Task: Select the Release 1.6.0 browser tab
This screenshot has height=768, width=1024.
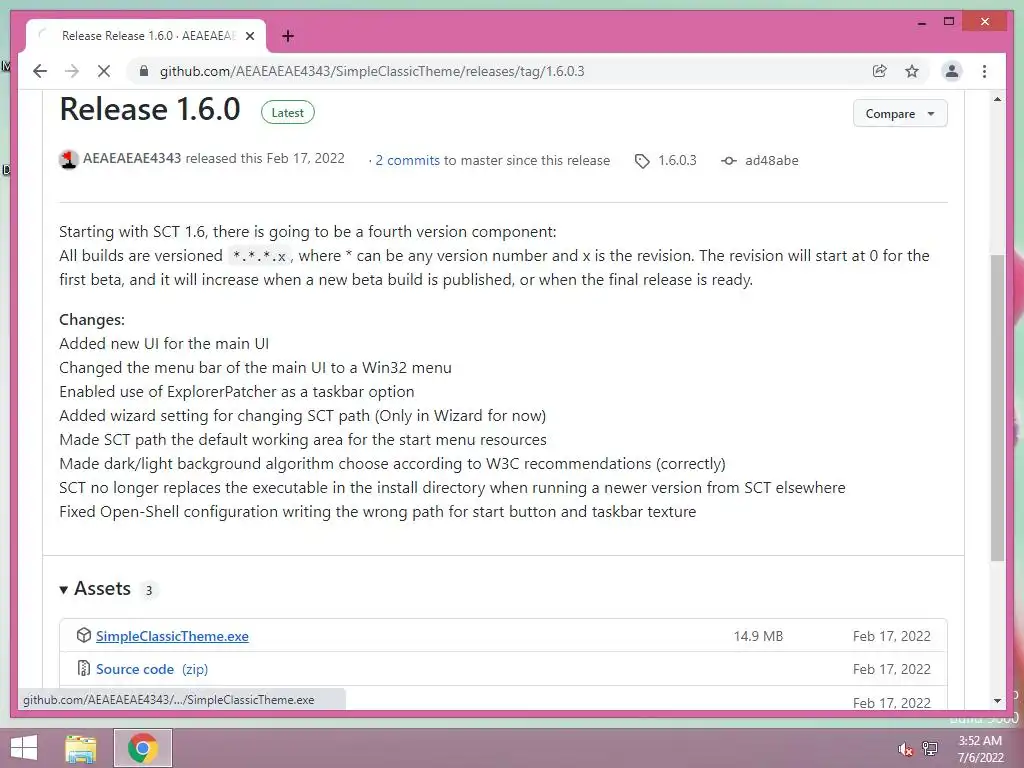Action: [146, 36]
